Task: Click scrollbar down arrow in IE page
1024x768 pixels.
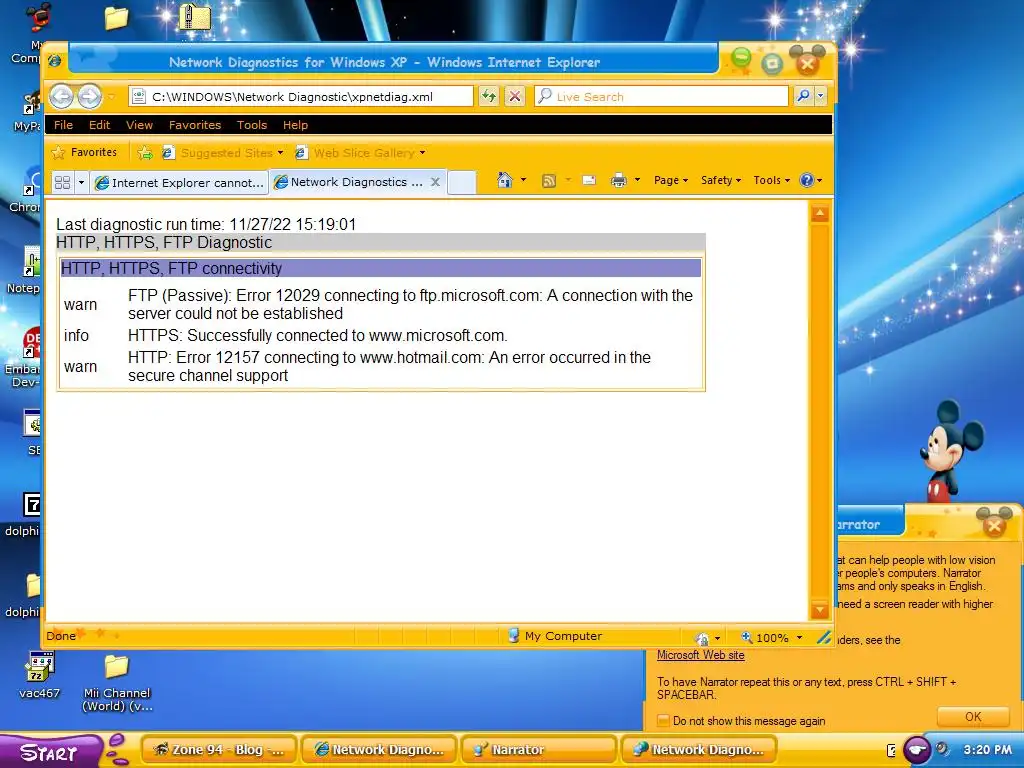Action: (820, 610)
